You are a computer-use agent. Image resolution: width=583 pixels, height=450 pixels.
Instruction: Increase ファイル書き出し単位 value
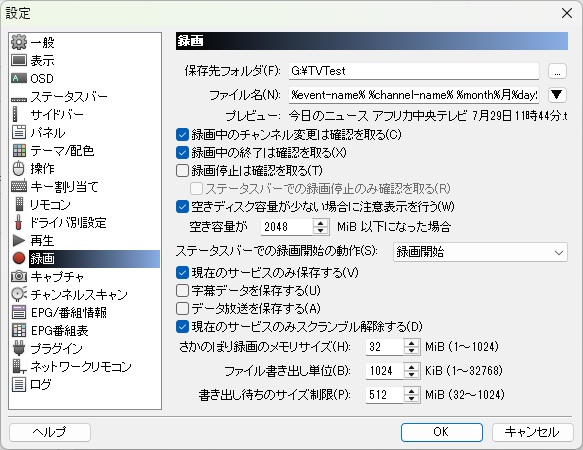412,367
